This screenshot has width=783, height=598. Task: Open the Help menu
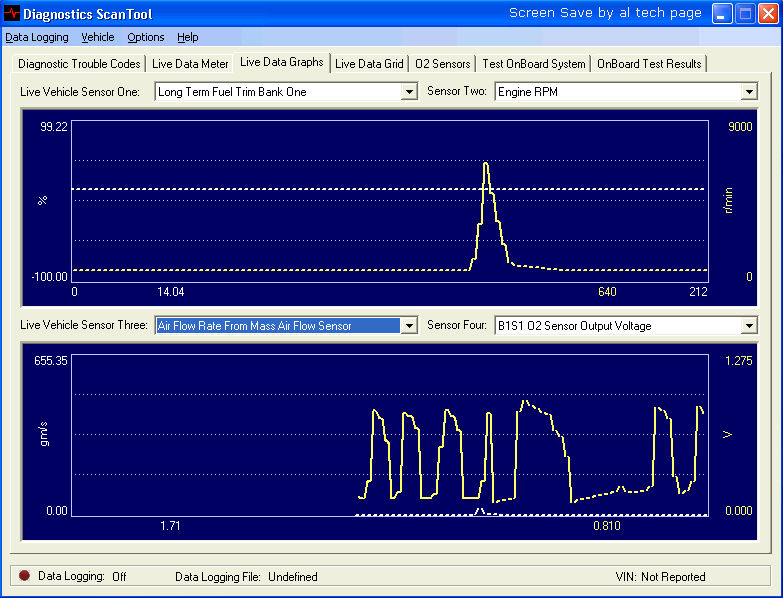pyautogui.click(x=188, y=37)
